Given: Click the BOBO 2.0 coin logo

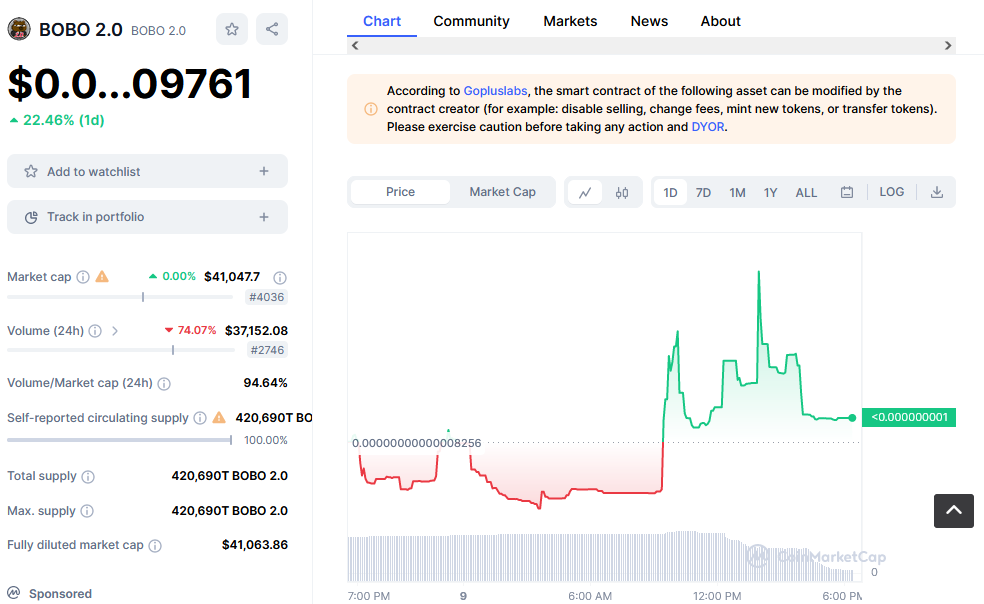Looking at the screenshot, I should click(19, 29).
